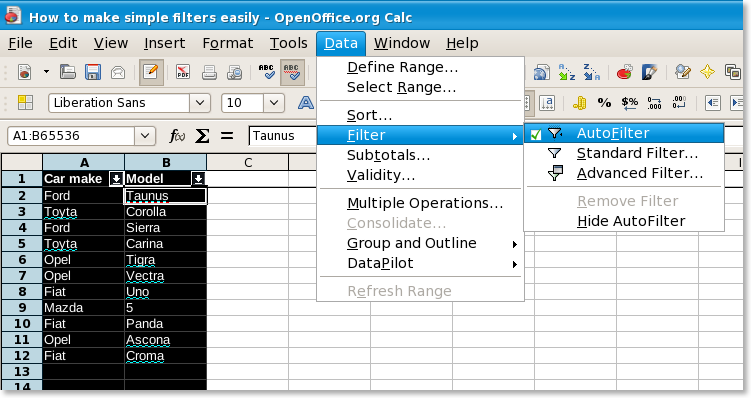
Task: Toggle AutoSpellcheck ABC wavy-underline icon
Action: tap(292, 72)
